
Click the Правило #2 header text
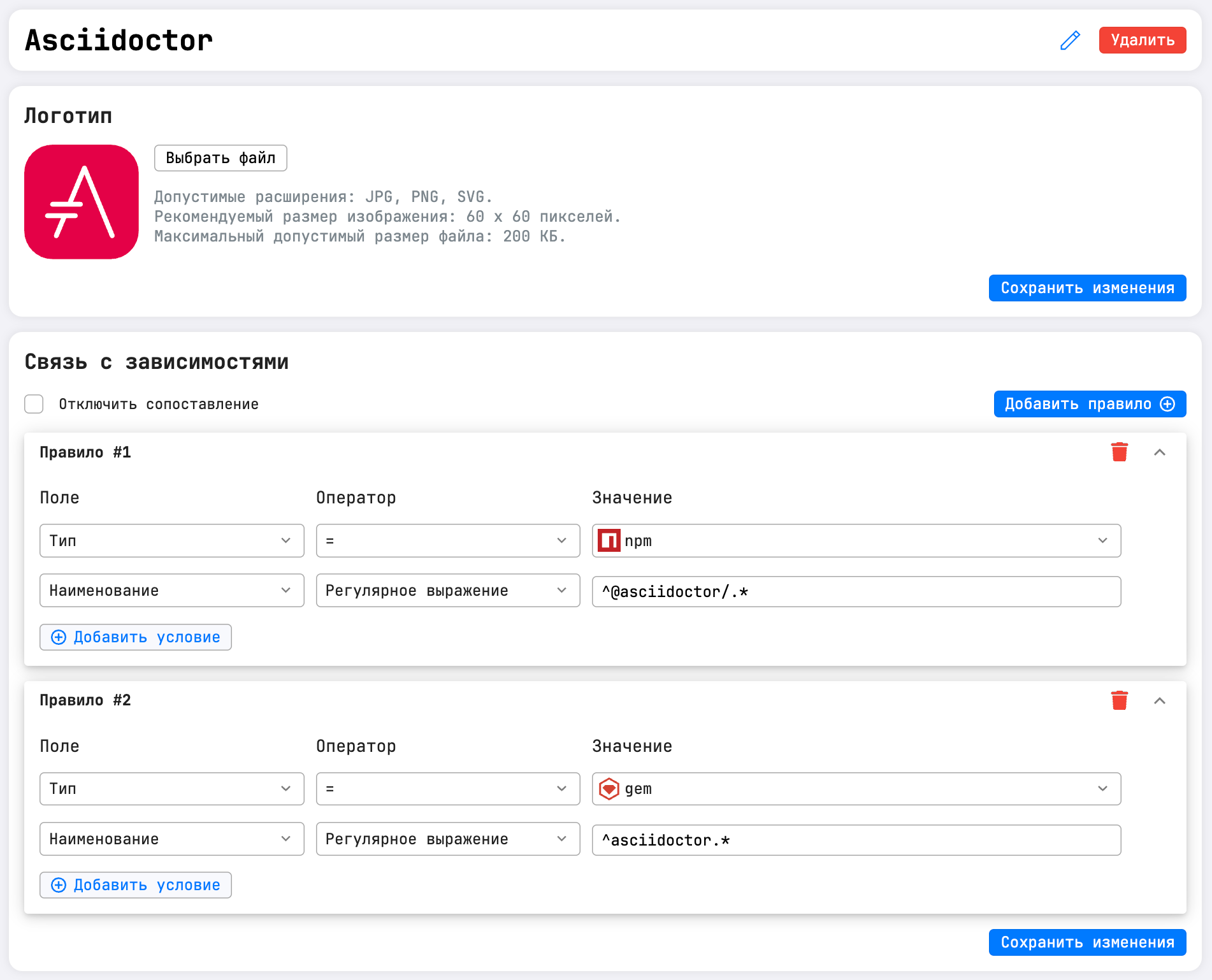85,700
